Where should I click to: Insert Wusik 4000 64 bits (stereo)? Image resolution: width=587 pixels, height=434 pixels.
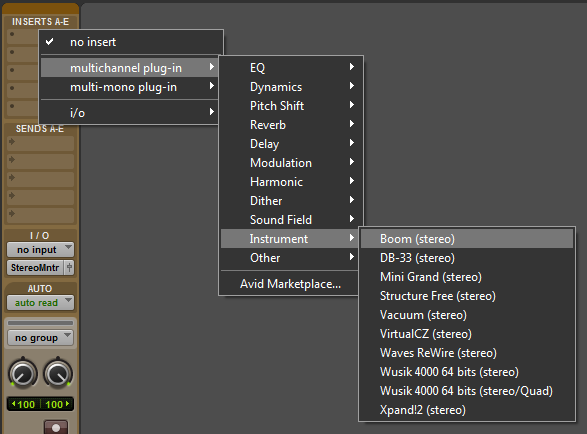(x=467, y=372)
